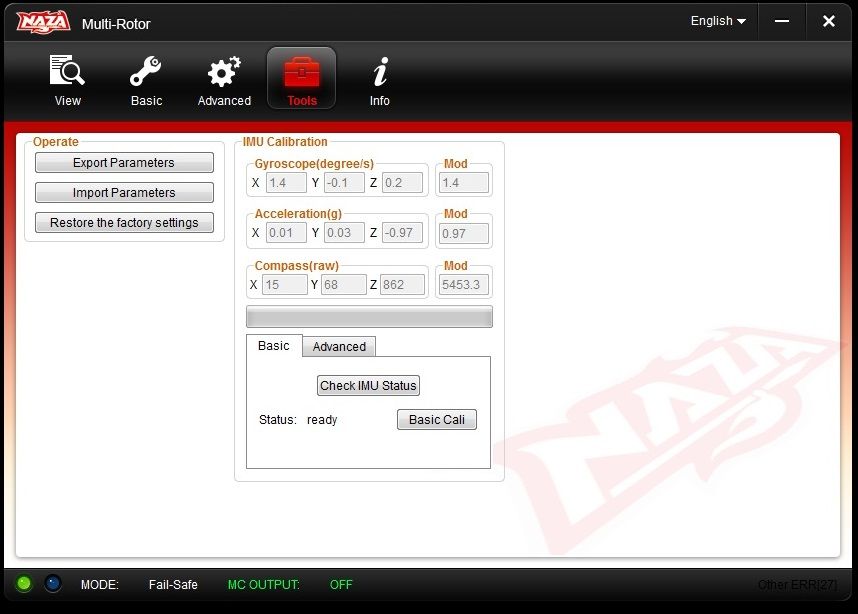Select the Tools toolbox icon

(x=302, y=78)
